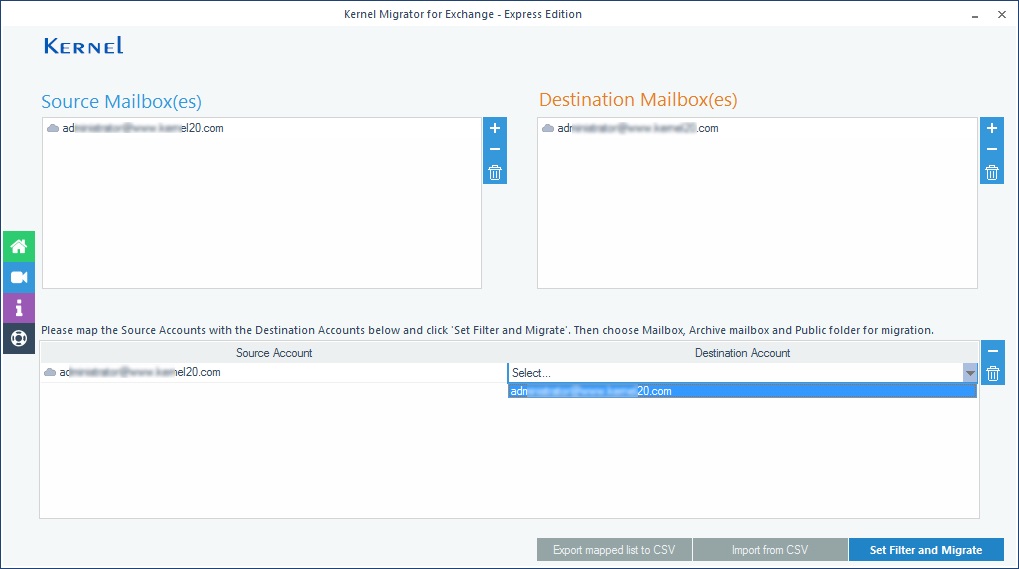Remove mapping row with minus icon
The height and width of the screenshot is (569, 1019).
(x=992, y=351)
